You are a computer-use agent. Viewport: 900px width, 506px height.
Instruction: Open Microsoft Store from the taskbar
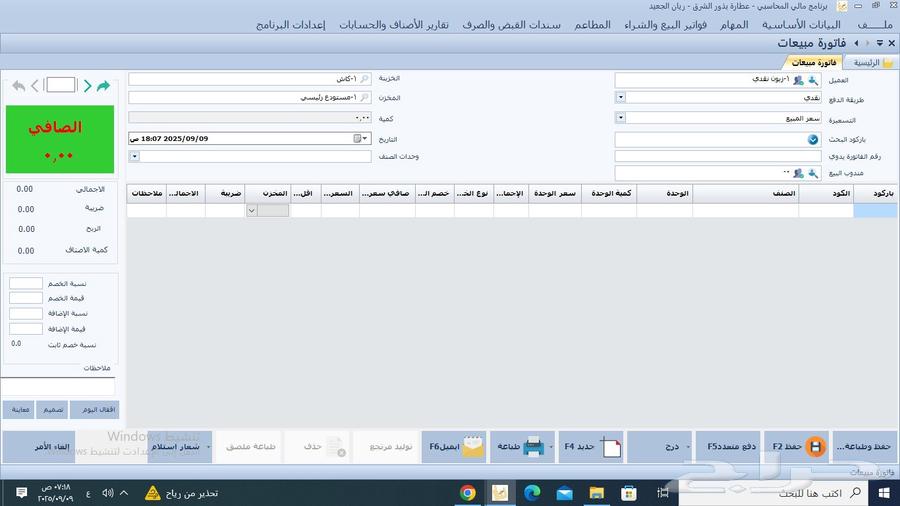pos(629,493)
